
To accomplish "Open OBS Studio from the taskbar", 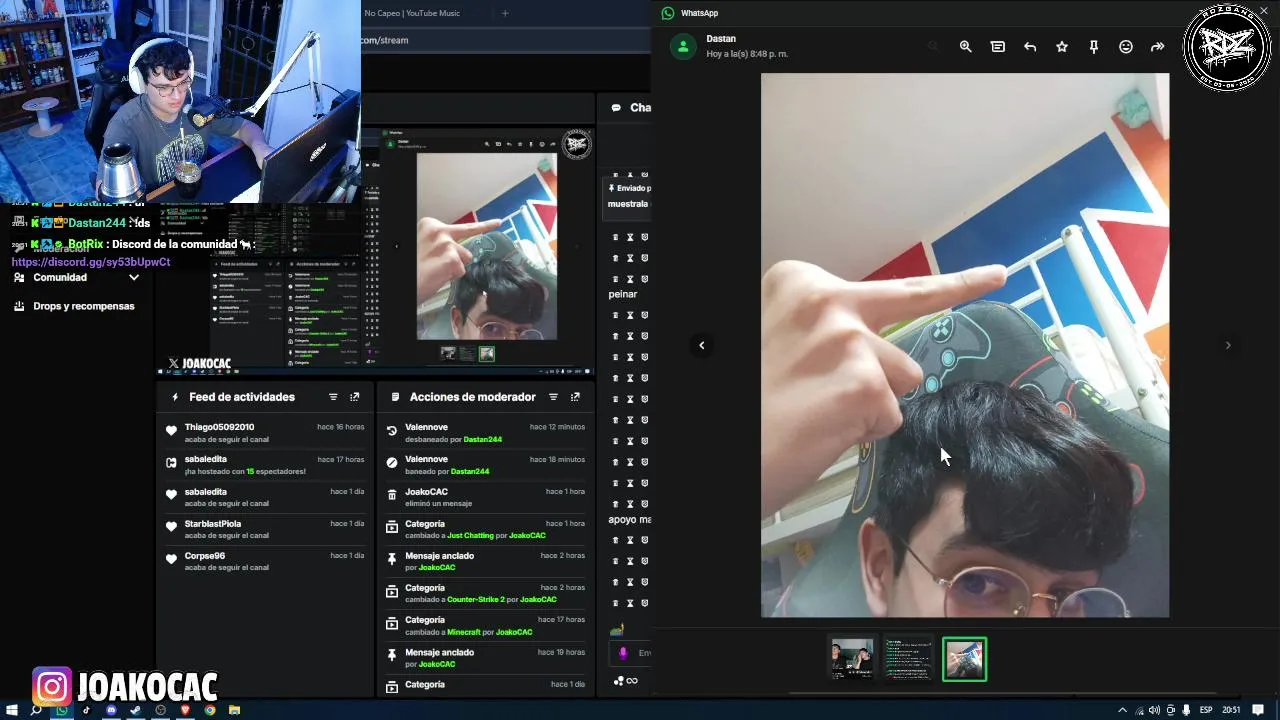I will (x=160, y=710).
